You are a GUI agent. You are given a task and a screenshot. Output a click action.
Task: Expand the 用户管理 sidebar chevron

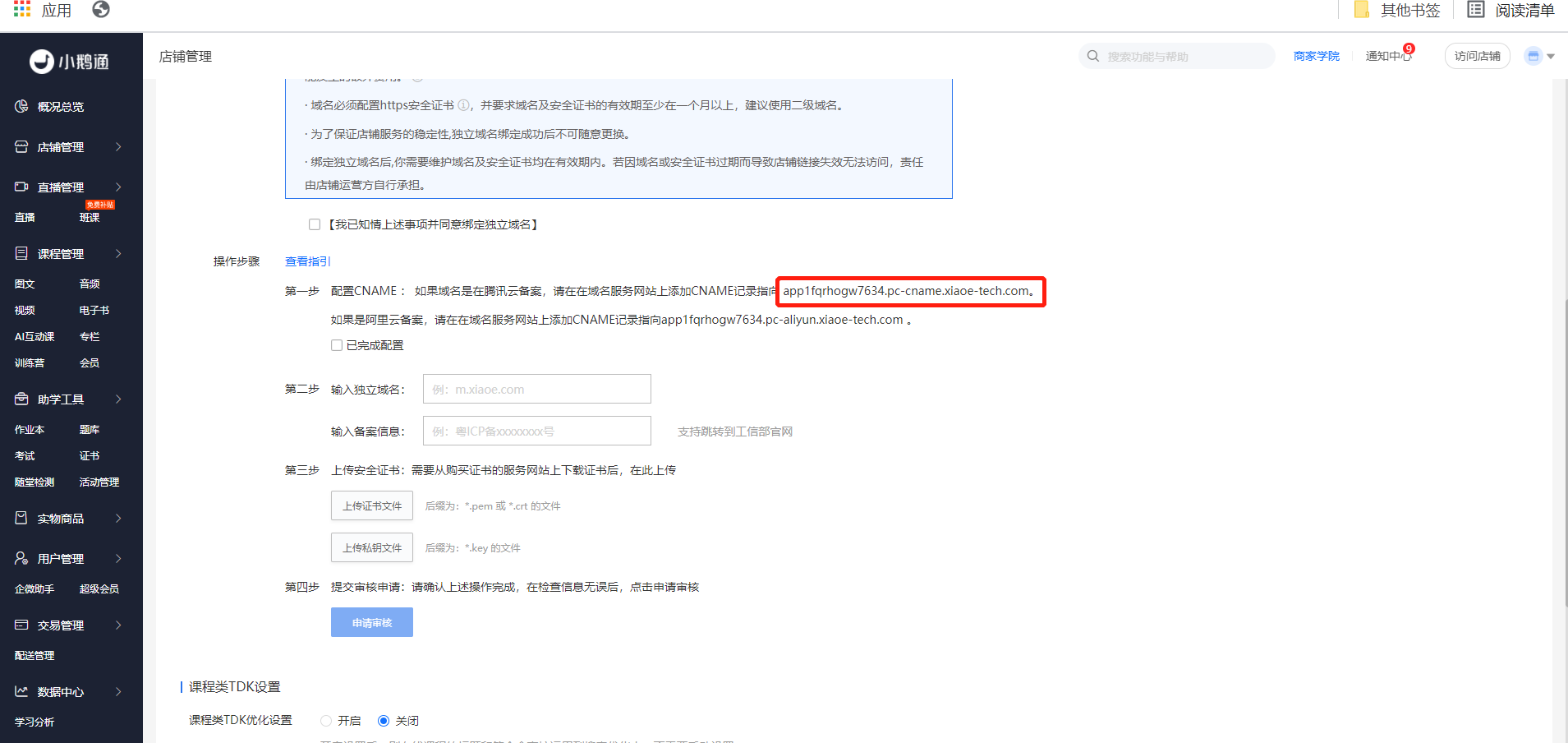pos(118,558)
